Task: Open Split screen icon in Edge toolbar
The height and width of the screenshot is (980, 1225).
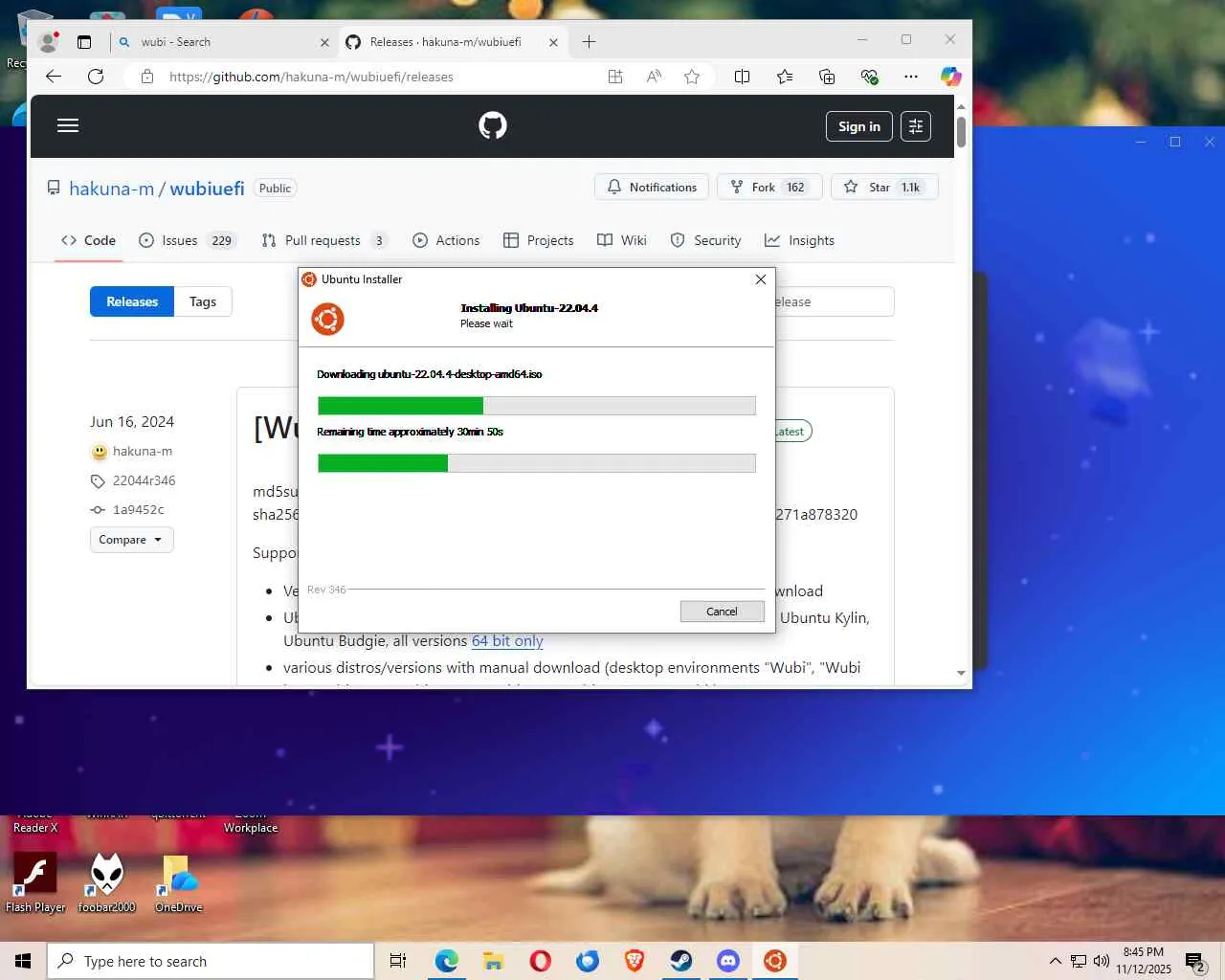Action: coord(742,77)
